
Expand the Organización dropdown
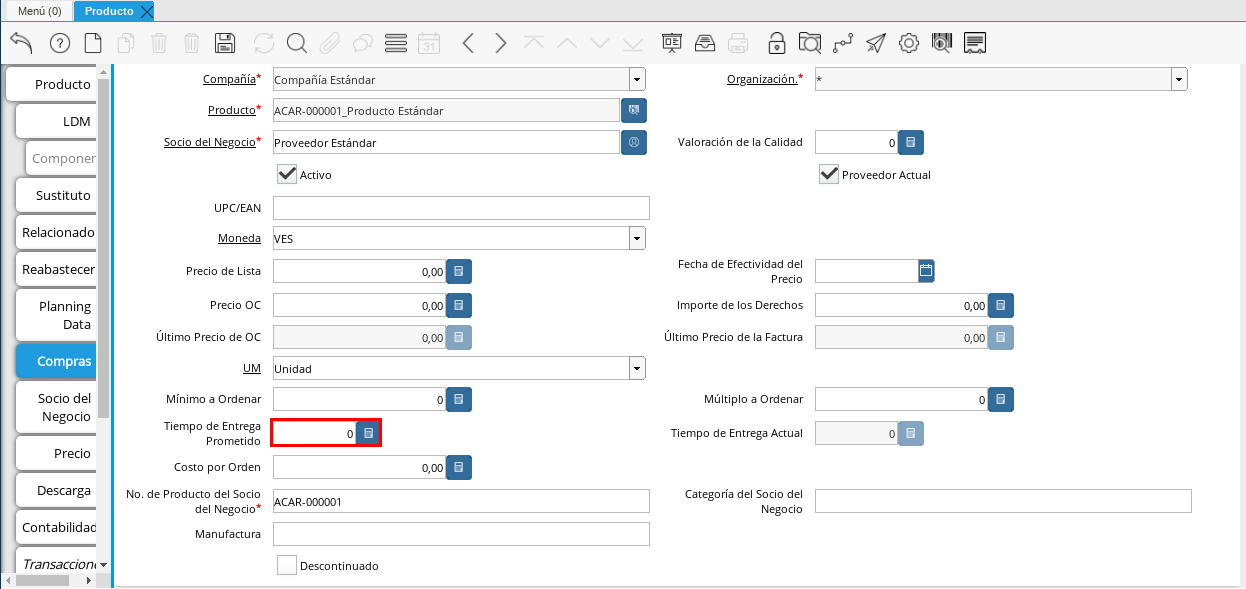coord(1179,80)
